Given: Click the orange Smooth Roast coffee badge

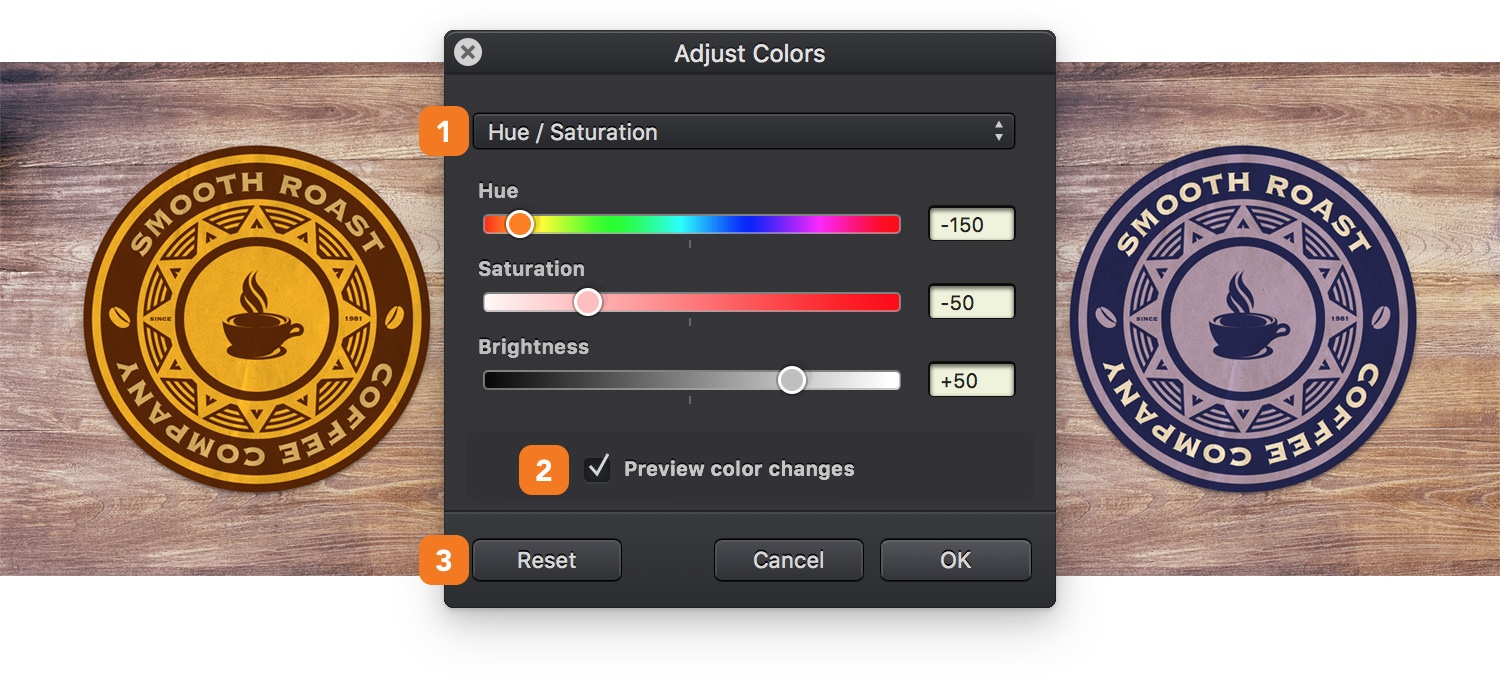Looking at the screenshot, I should pos(257,319).
